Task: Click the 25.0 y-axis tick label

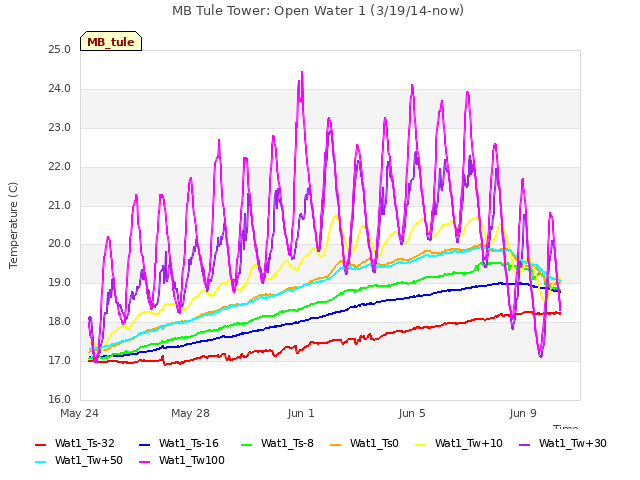Action: tap(60, 50)
